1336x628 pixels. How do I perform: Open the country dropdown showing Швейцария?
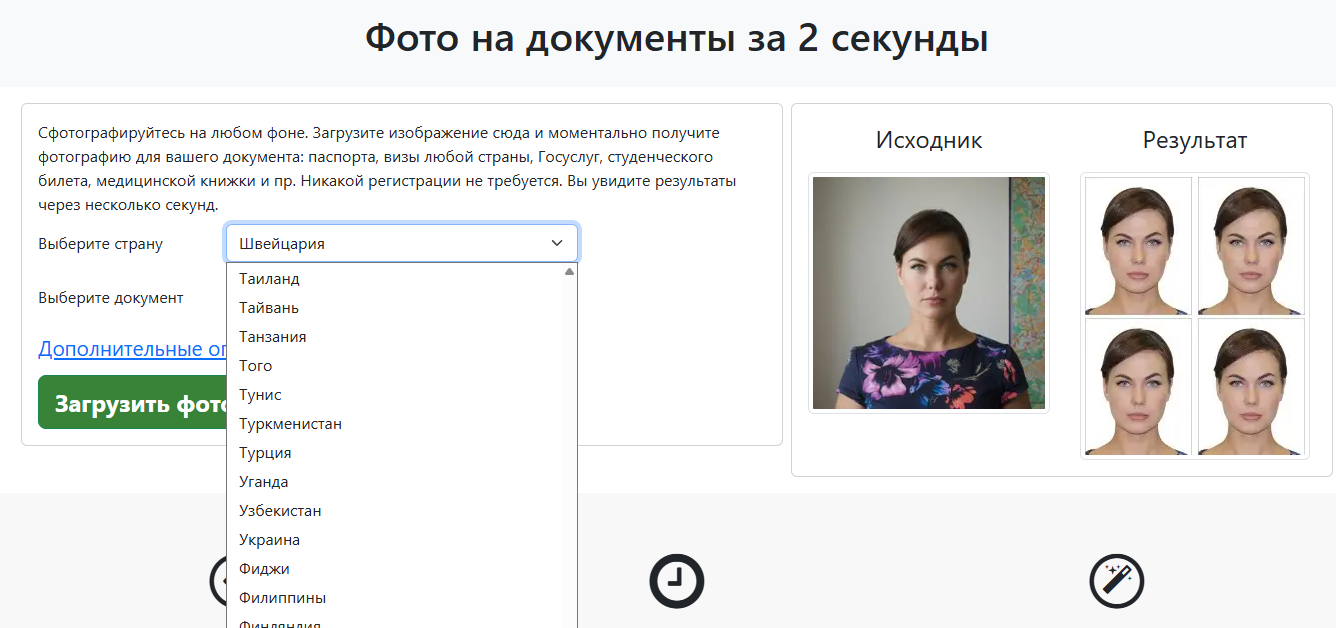pyautogui.click(x=402, y=243)
